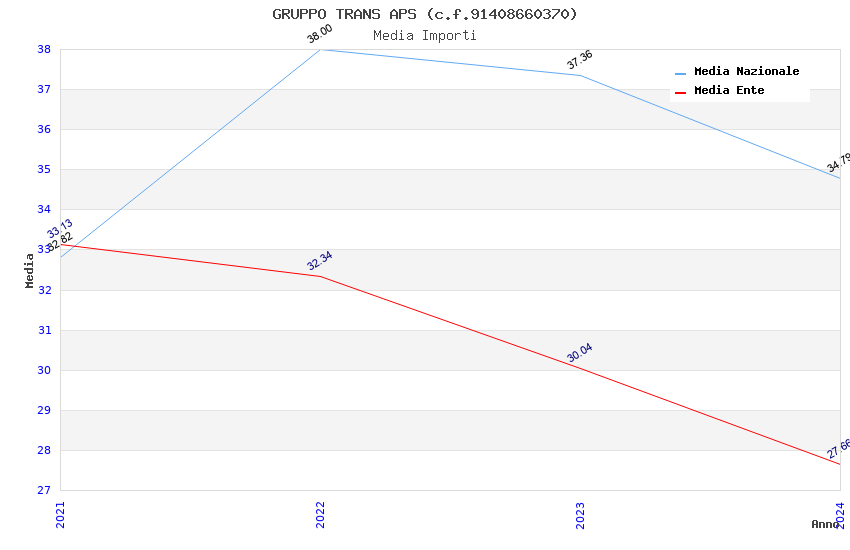
Task: Select the Media Ente legend label
Action: (x=729, y=91)
